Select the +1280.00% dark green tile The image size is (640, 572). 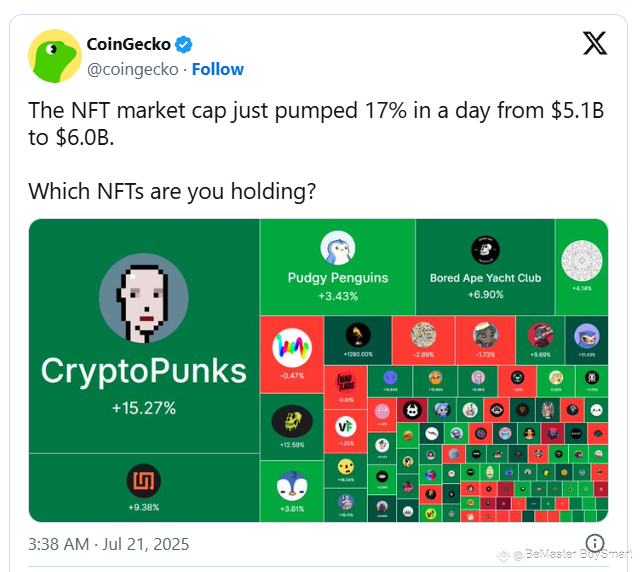[x=358, y=340]
